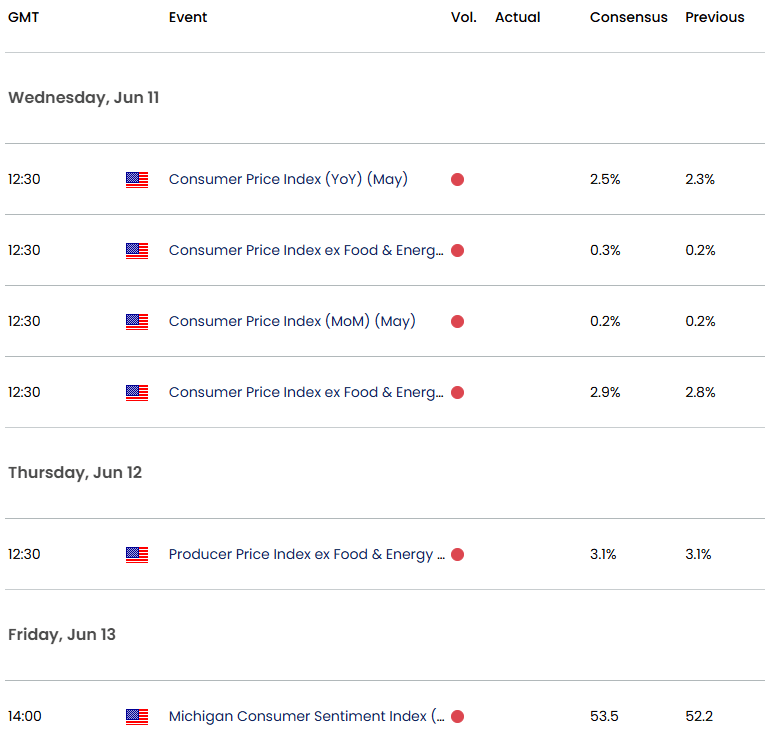The image size is (765, 740).
Task: Click the US flag beside Consumer Price Index (MoM)
Action: [137, 322]
